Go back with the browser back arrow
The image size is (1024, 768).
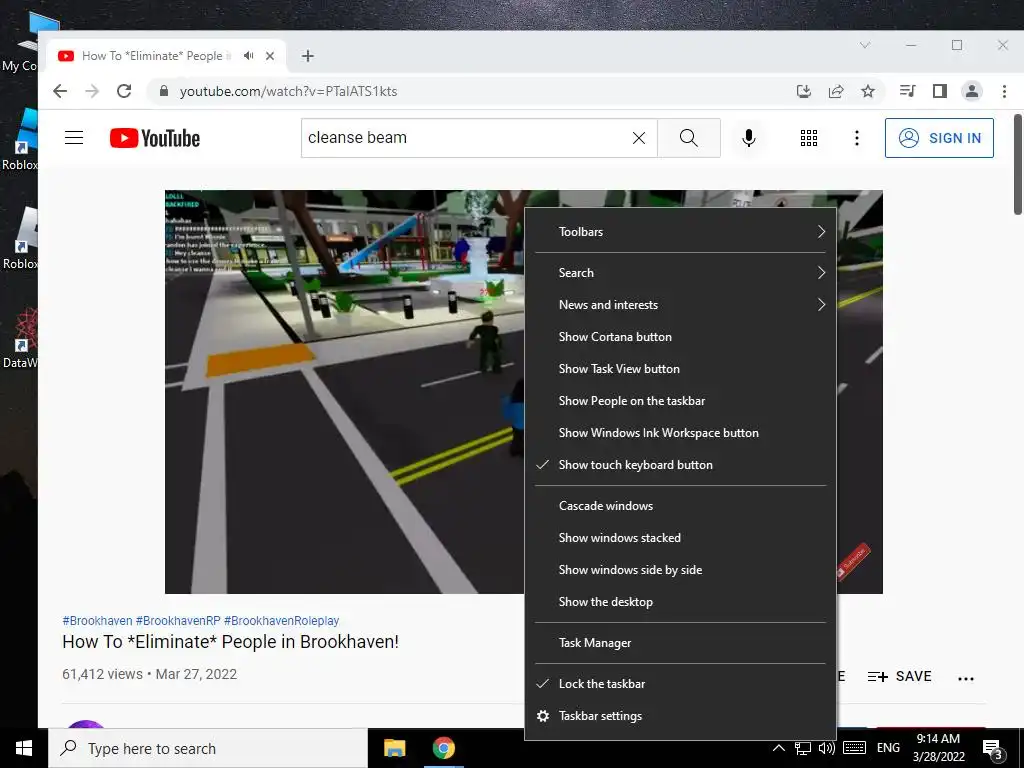tap(60, 91)
